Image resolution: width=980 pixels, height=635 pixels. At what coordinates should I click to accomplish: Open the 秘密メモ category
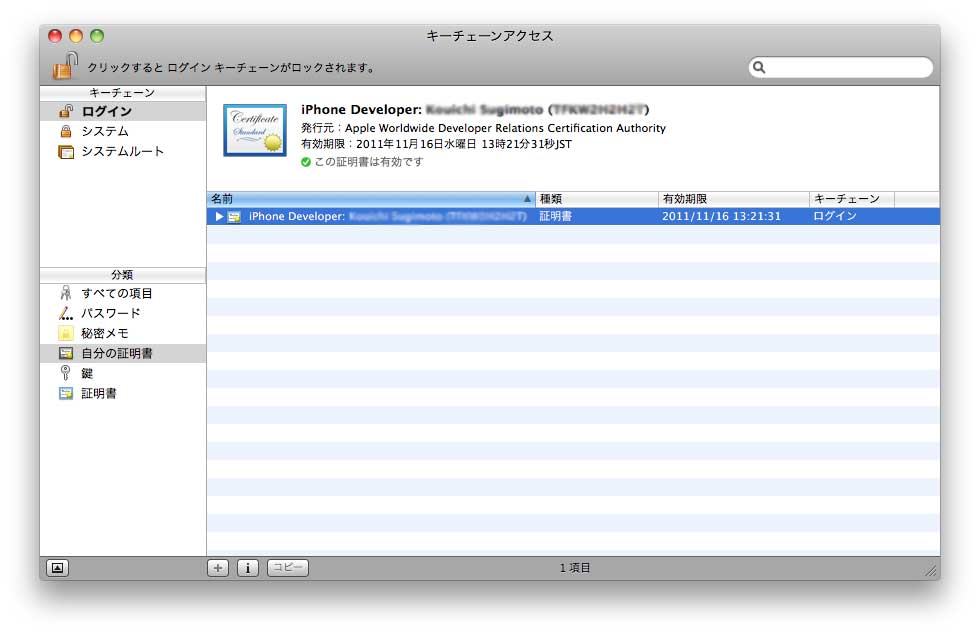tap(104, 333)
